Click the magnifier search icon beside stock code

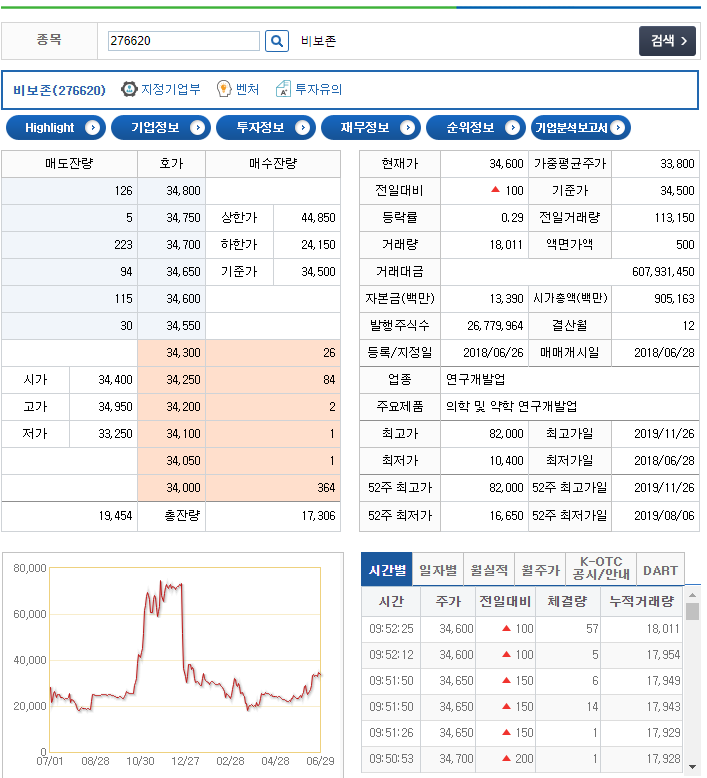pyautogui.click(x=277, y=41)
